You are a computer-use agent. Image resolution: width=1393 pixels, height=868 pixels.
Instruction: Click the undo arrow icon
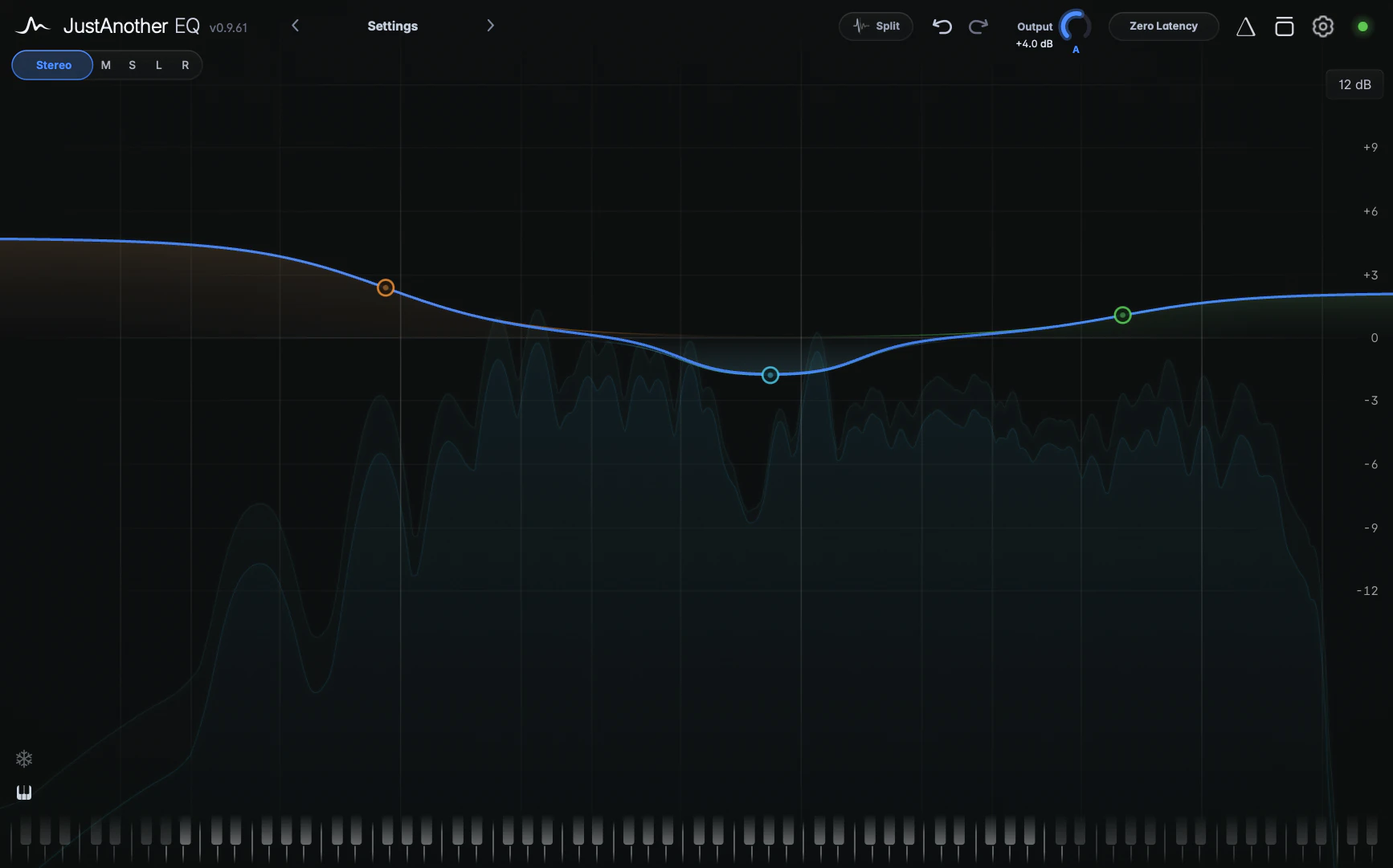942,26
